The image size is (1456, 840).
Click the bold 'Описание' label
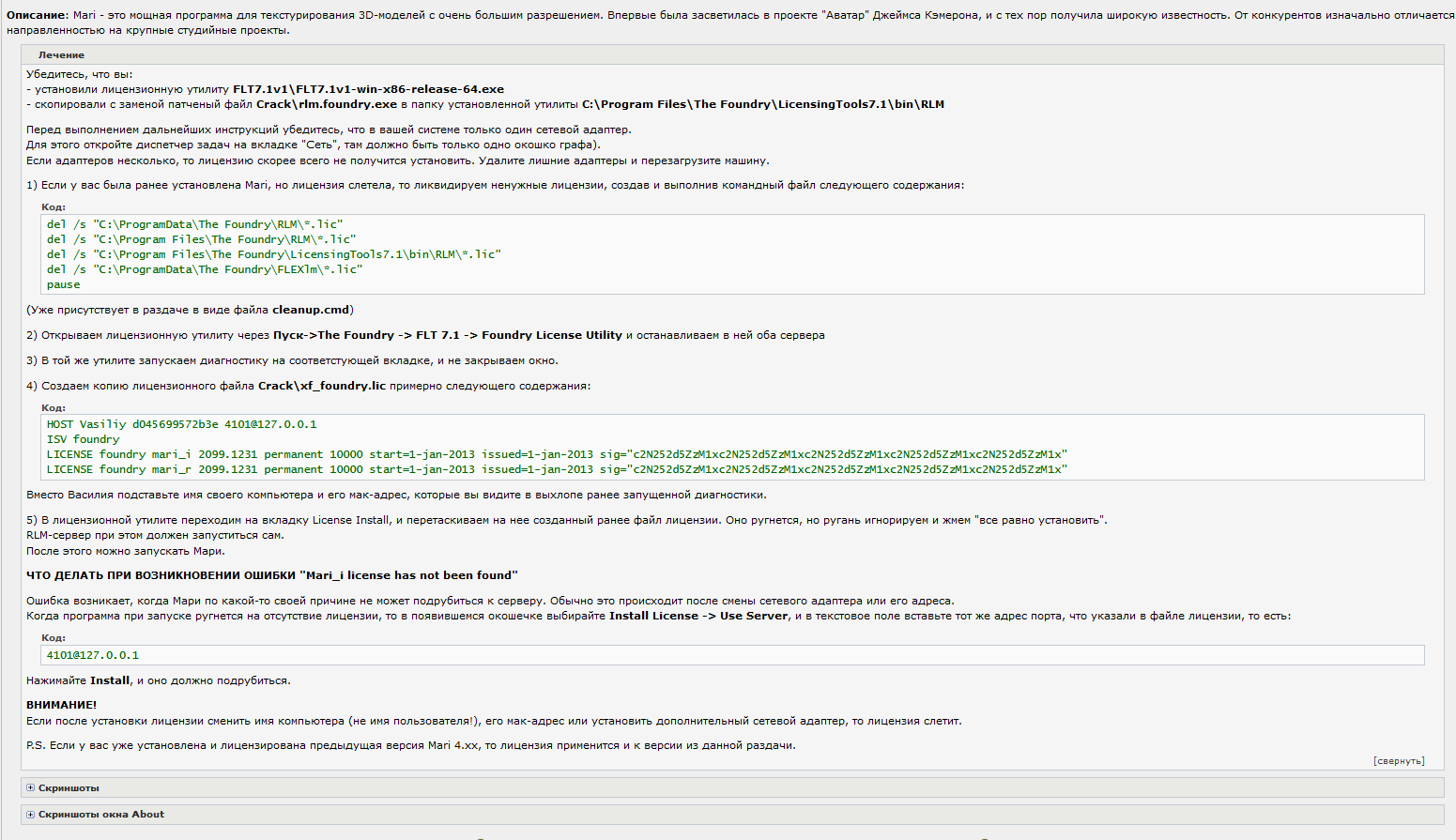[x=38, y=16]
